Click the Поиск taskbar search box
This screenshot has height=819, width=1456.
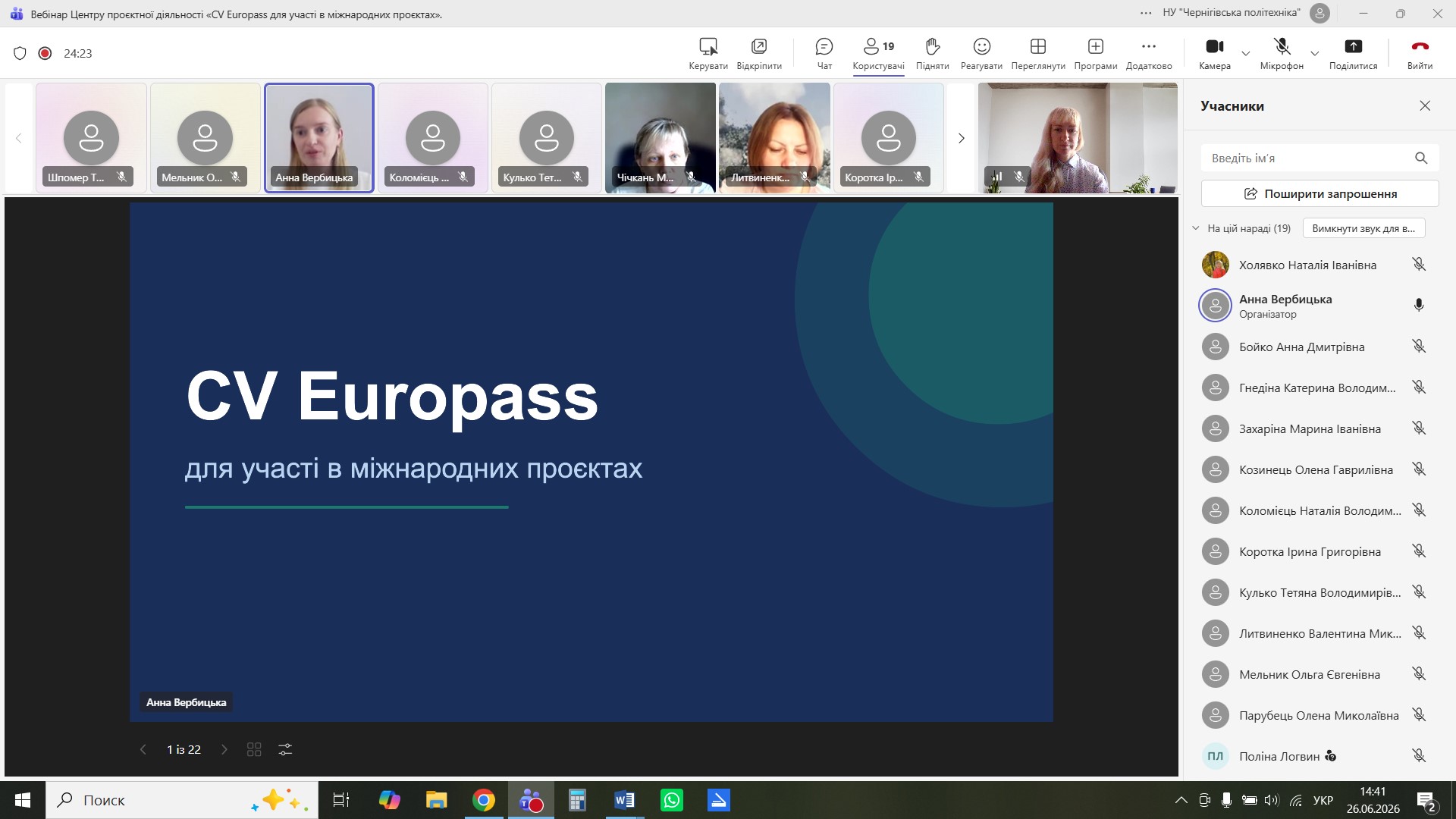click(x=182, y=800)
